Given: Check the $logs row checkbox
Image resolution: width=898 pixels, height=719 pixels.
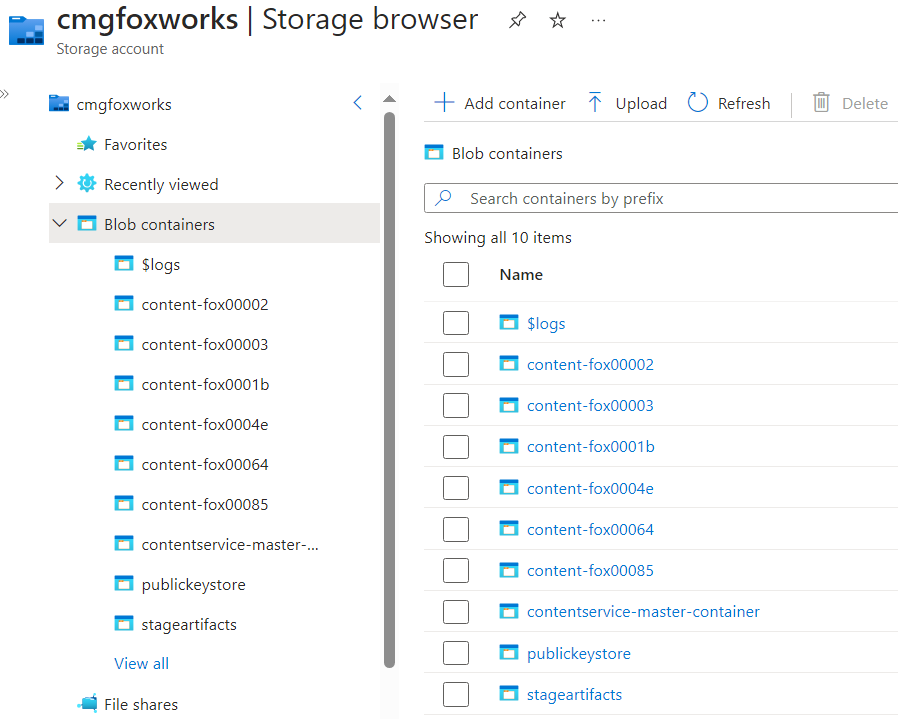Looking at the screenshot, I should [456, 323].
